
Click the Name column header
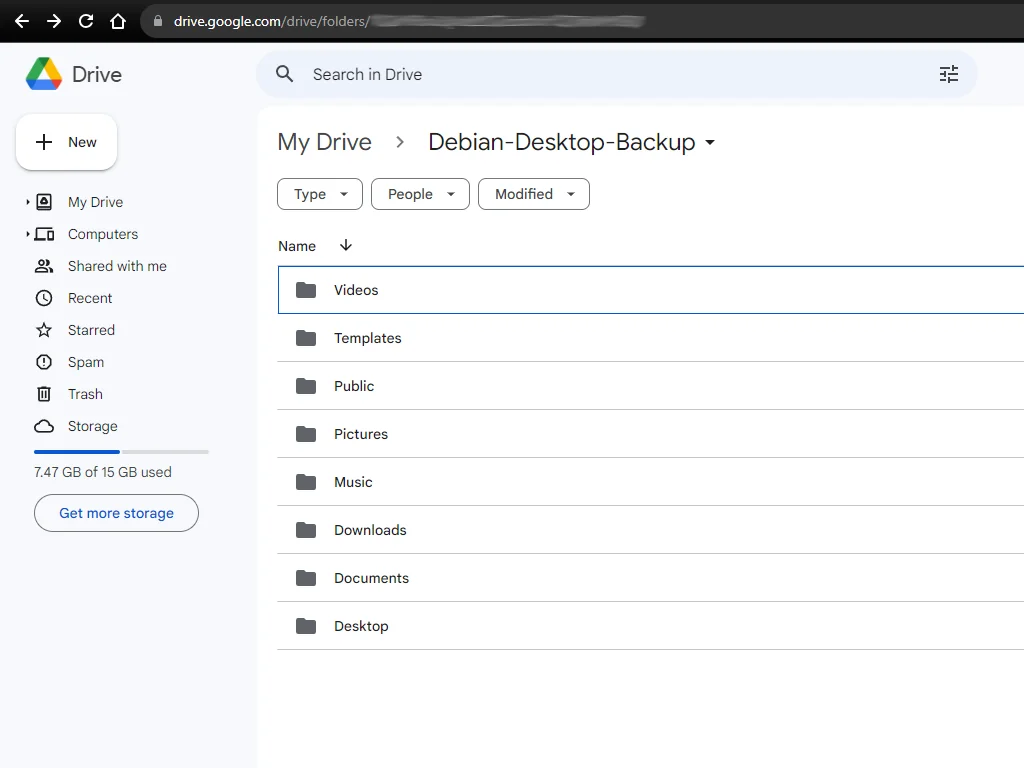(x=297, y=246)
